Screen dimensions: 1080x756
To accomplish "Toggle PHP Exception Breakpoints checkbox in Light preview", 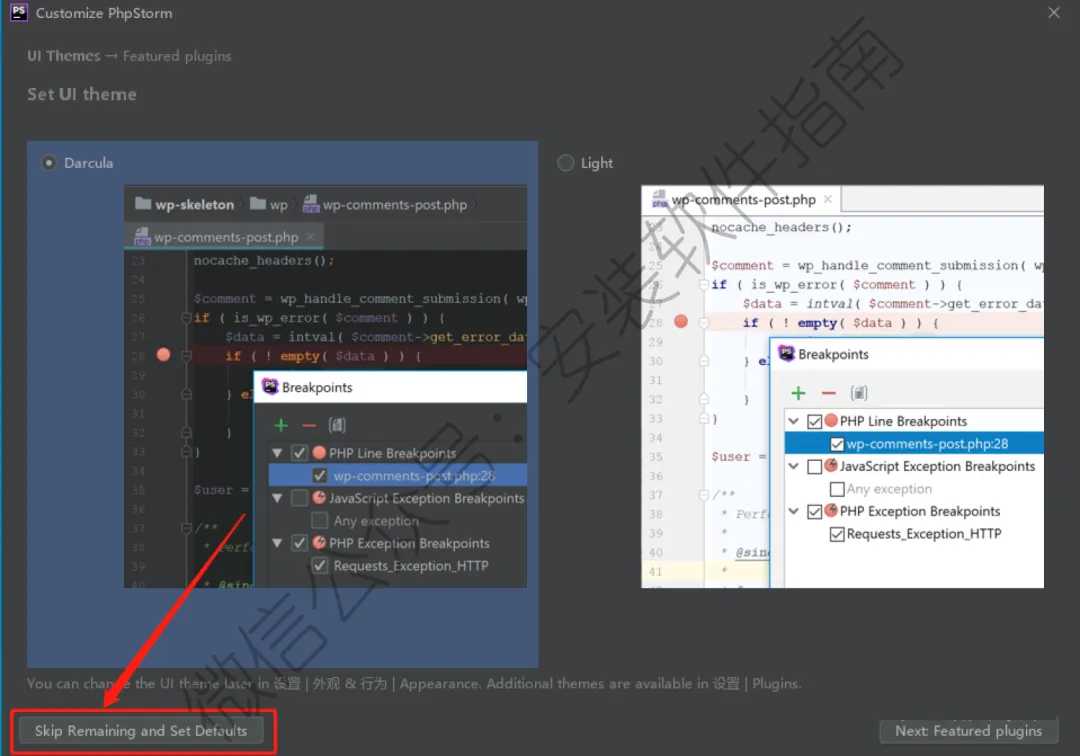I will coord(814,512).
